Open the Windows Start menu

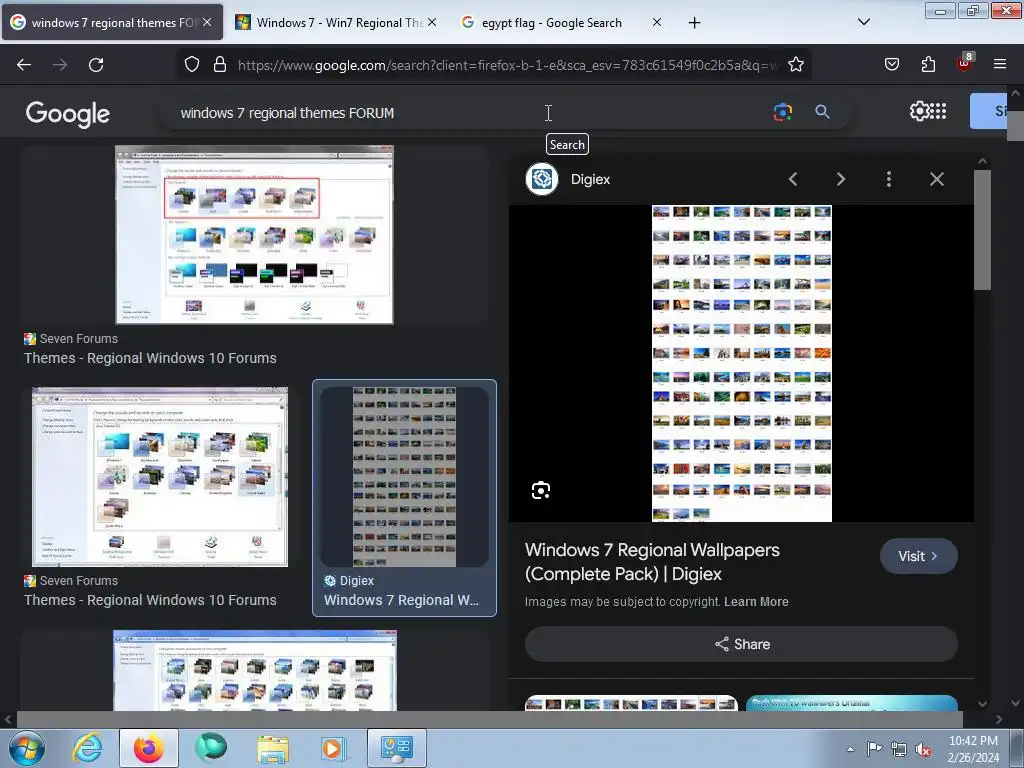pyautogui.click(x=27, y=748)
